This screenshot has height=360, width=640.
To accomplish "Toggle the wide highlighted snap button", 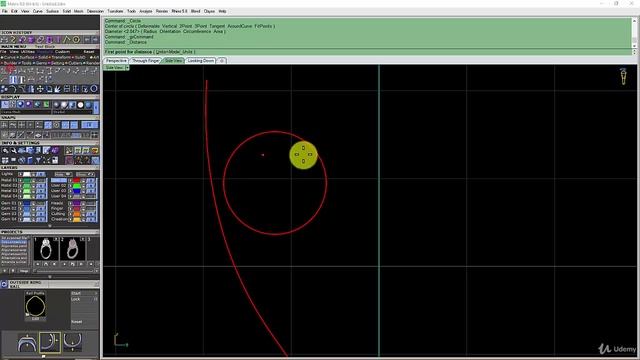I will click(x=89, y=124).
